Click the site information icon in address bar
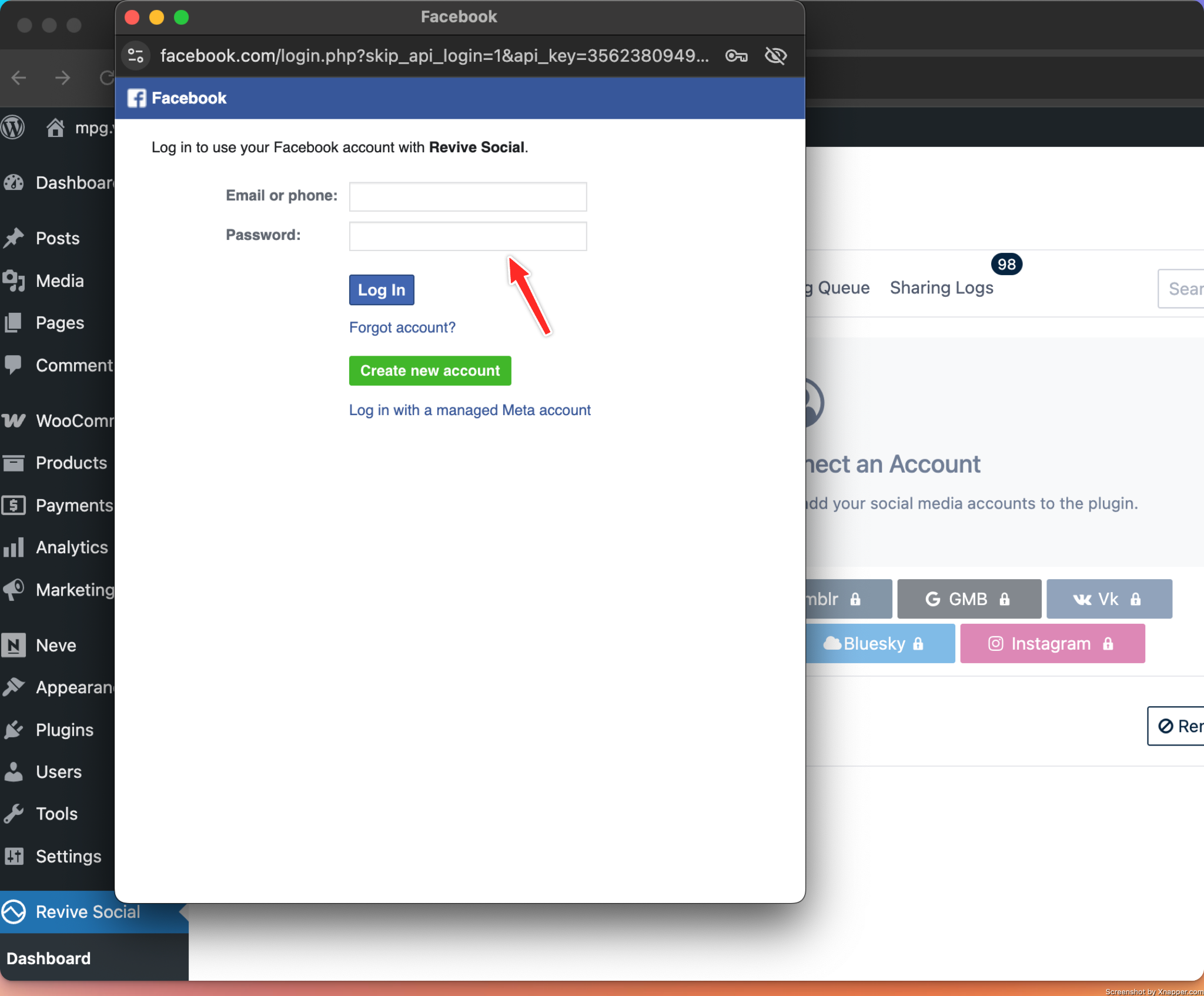The height and width of the screenshot is (996, 1204). (136, 56)
